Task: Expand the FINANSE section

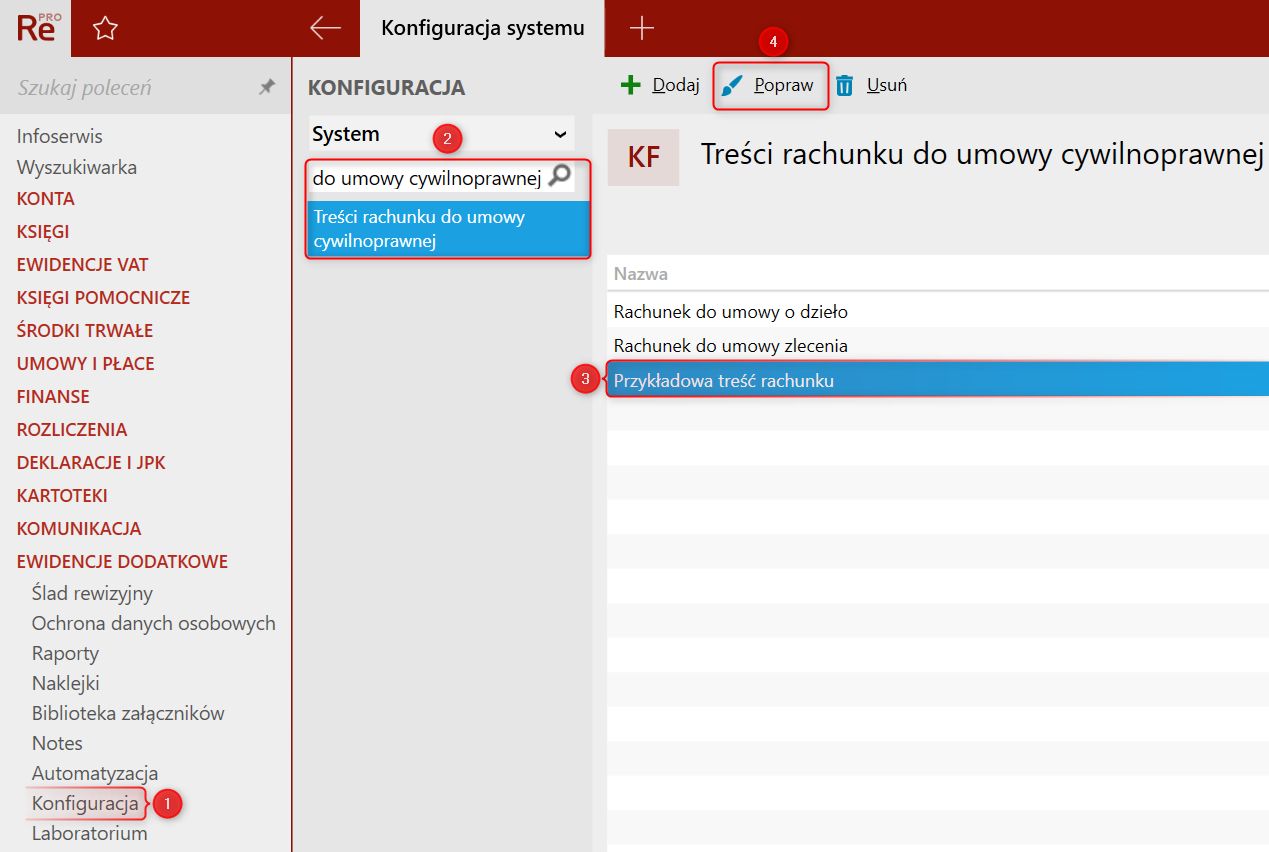Action: tap(53, 397)
